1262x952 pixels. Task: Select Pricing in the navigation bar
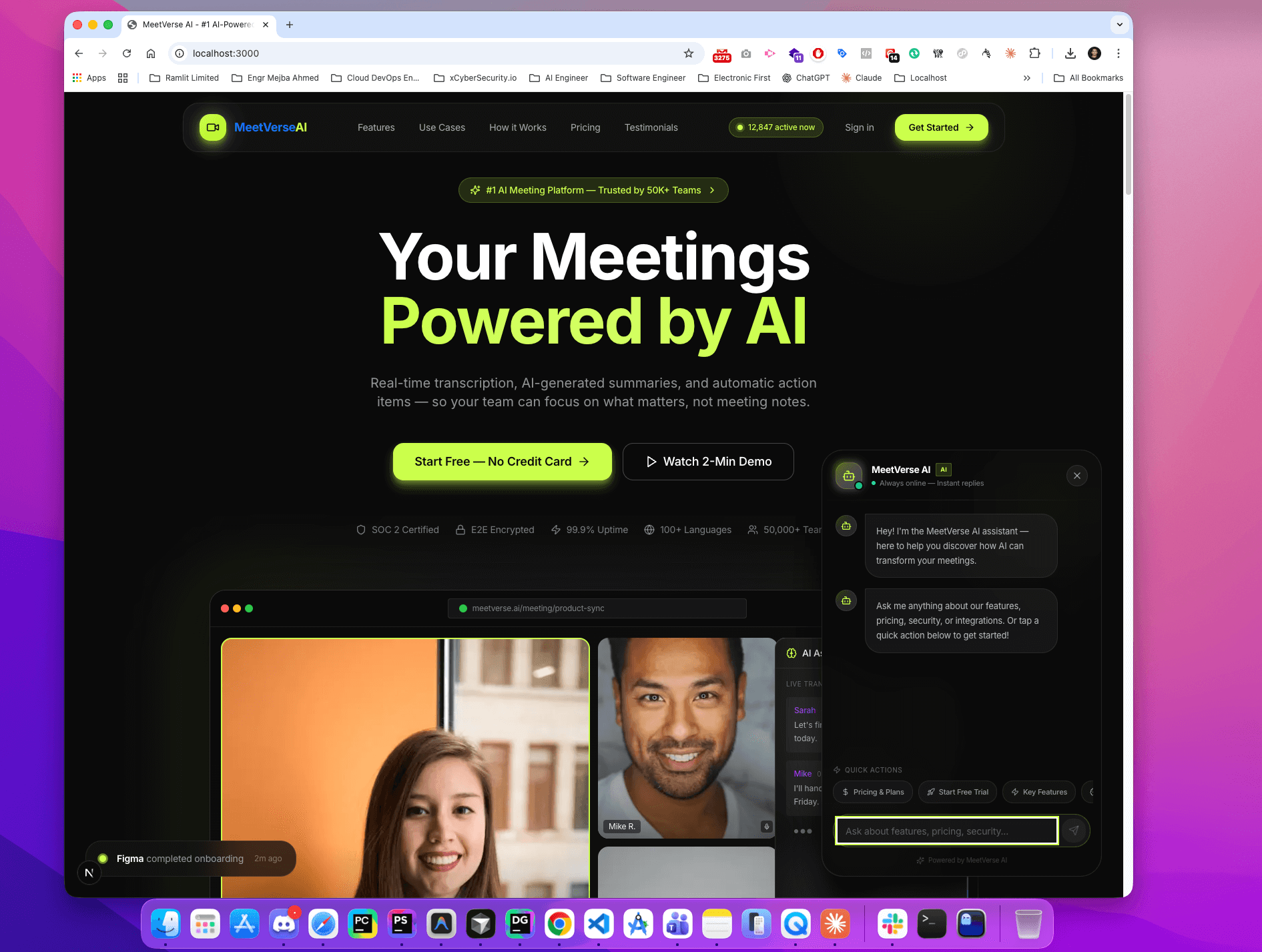click(x=585, y=127)
